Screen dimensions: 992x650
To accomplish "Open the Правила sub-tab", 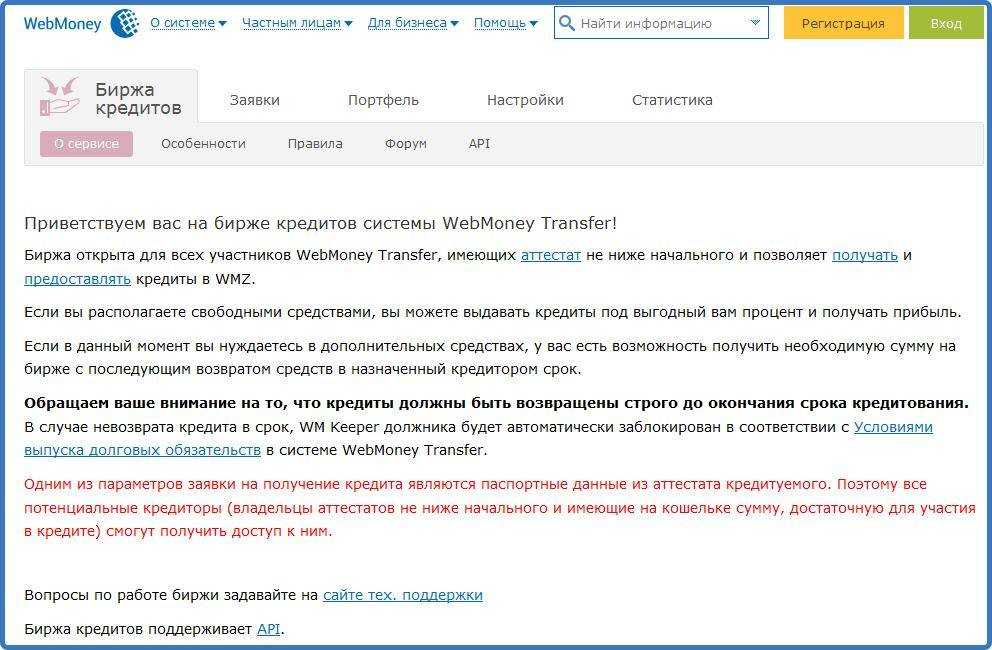I will (x=315, y=144).
